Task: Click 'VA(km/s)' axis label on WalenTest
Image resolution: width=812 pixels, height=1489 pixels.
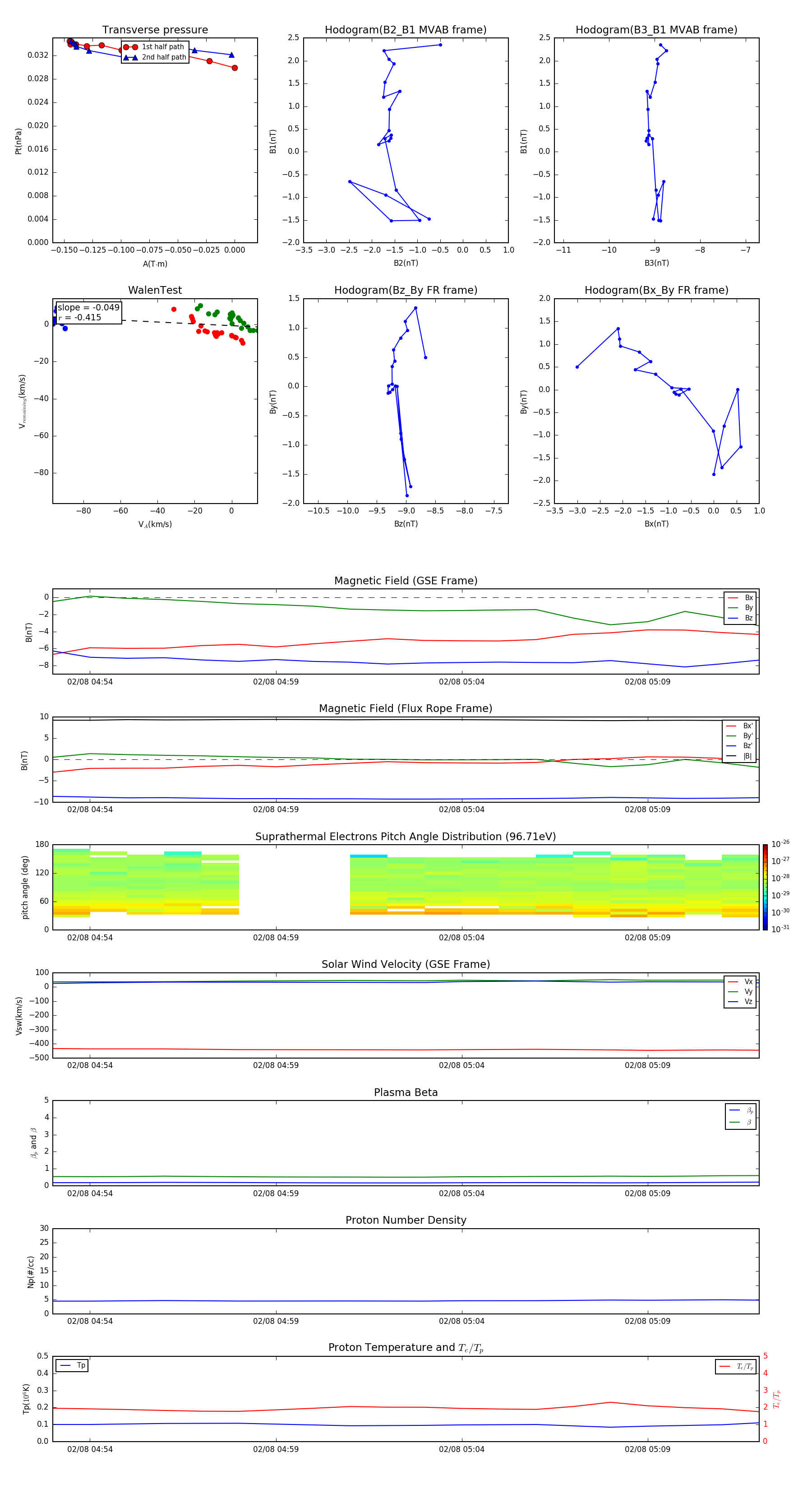Action: click(x=155, y=524)
